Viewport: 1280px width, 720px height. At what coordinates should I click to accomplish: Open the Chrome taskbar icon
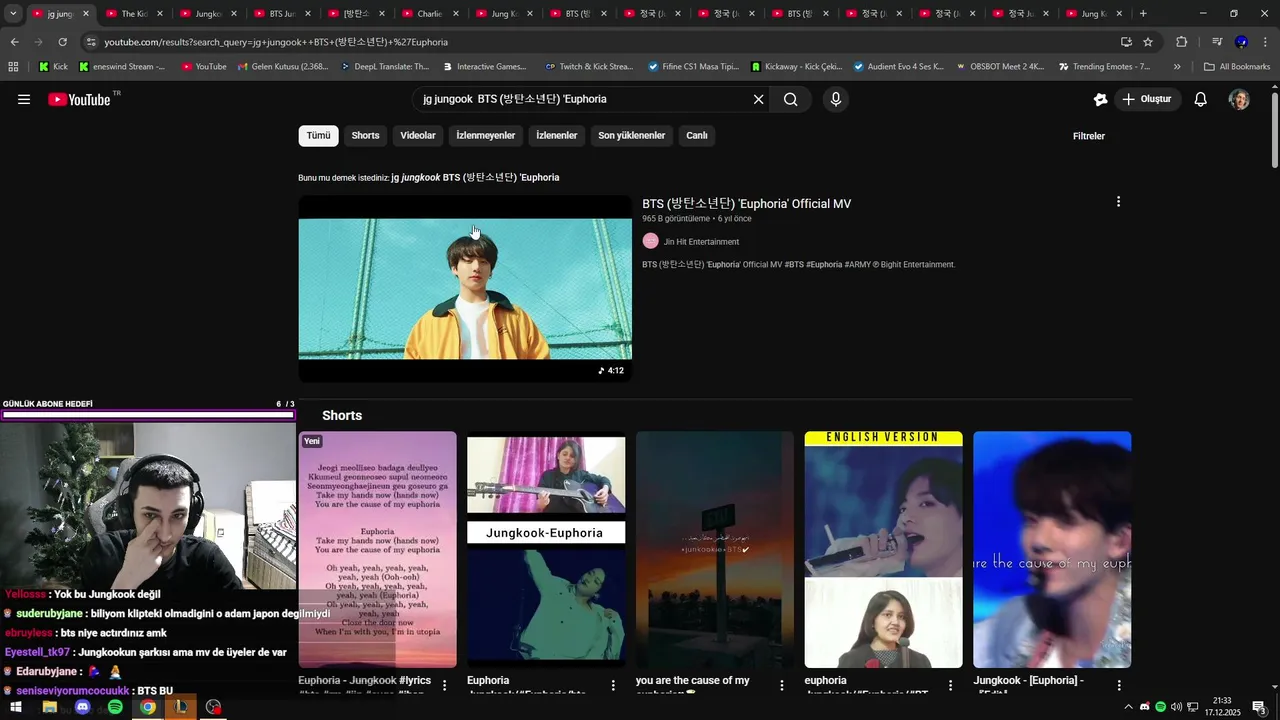[148, 707]
